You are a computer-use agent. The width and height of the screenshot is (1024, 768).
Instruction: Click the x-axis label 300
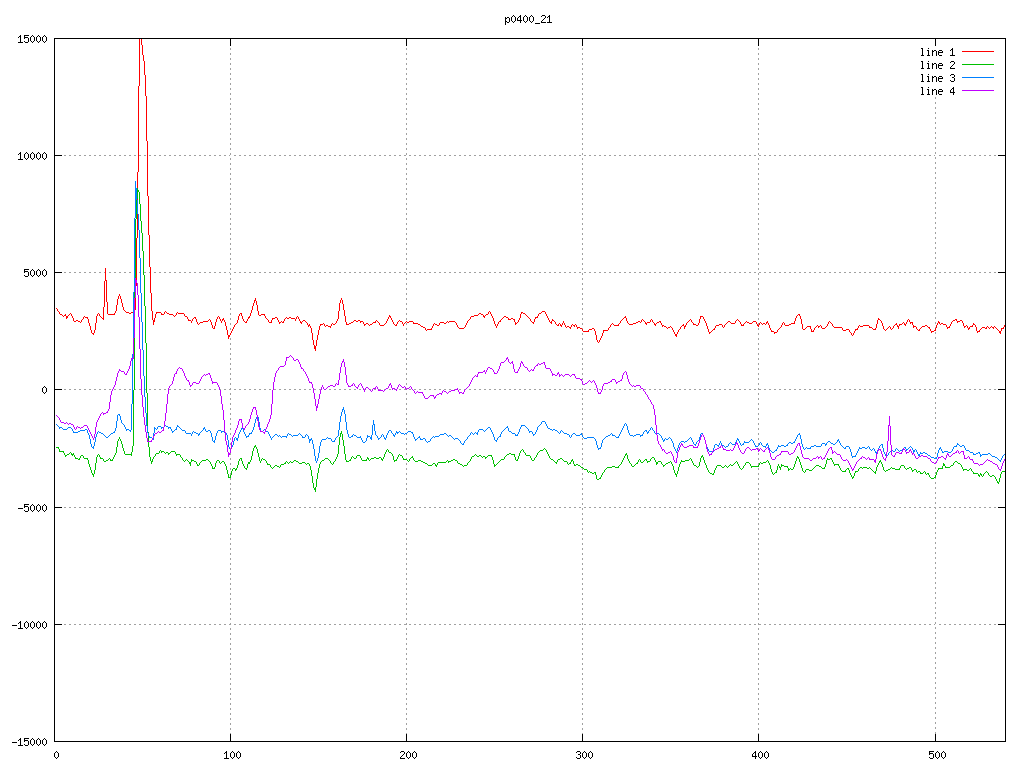pos(584,756)
